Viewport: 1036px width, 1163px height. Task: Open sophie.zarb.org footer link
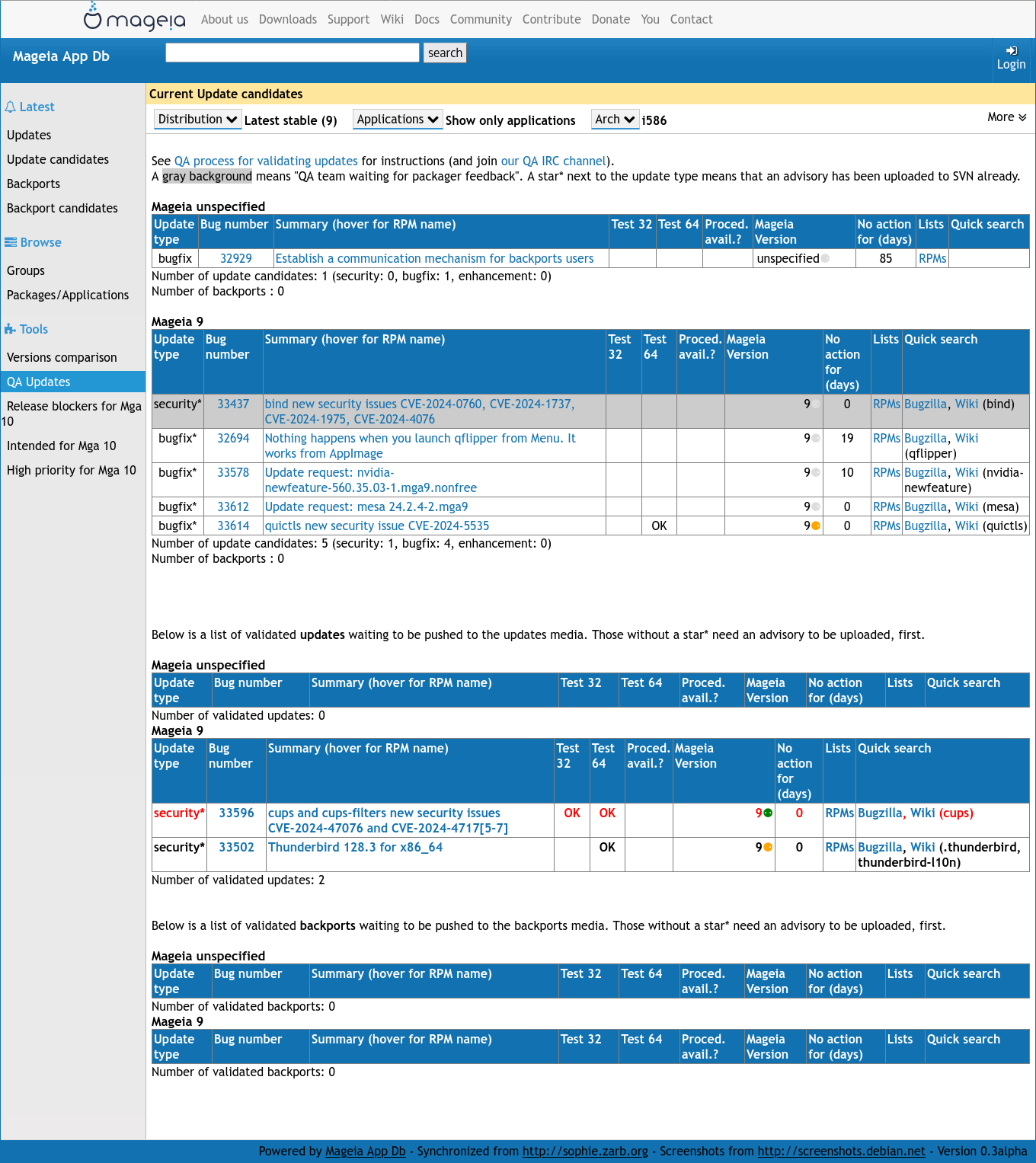pos(585,1151)
